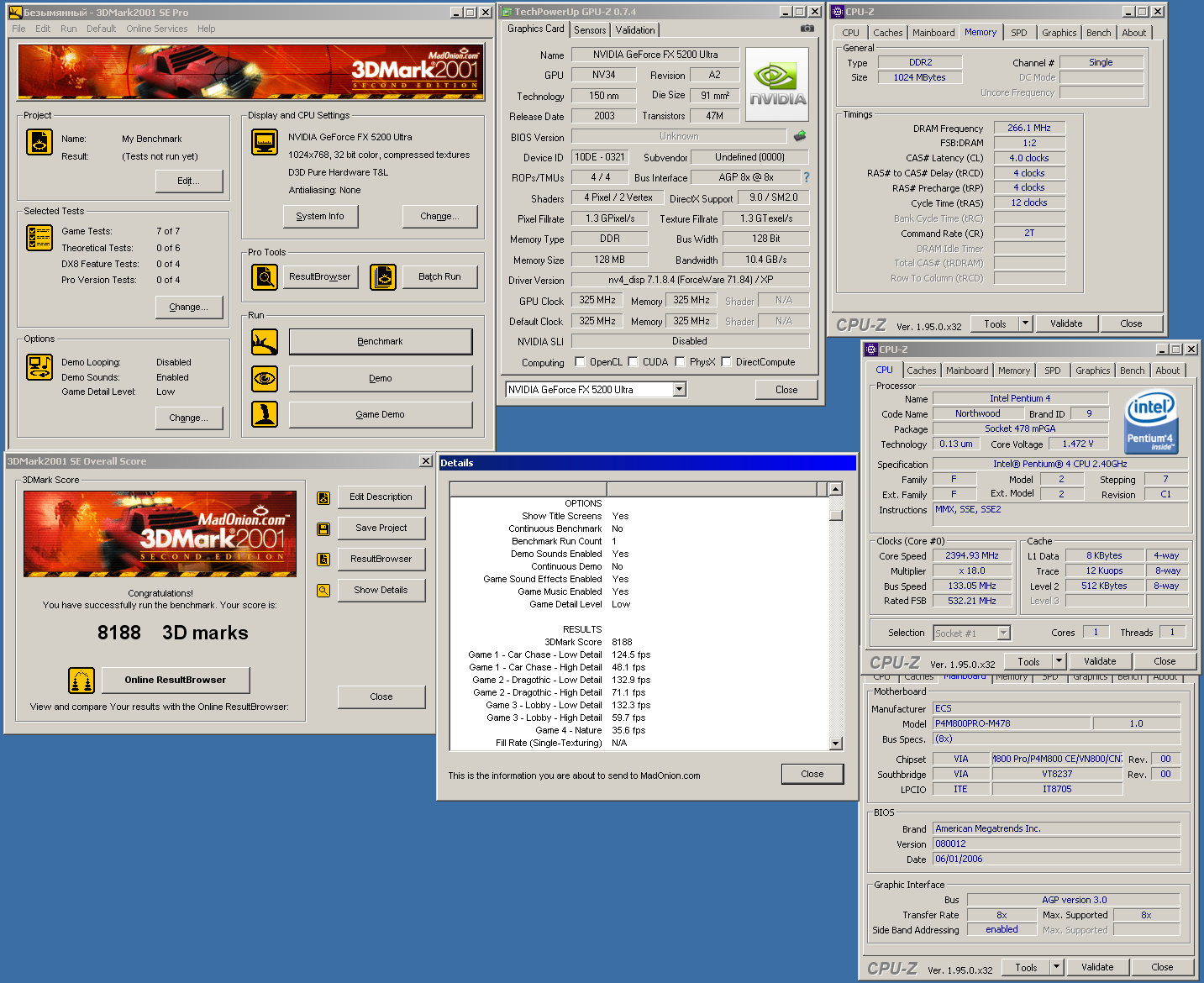Open the GPU selection dropdown in GPU-Z
The height and width of the screenshot is (983, 1204).
pyautogui.click(x=680, y=389)
